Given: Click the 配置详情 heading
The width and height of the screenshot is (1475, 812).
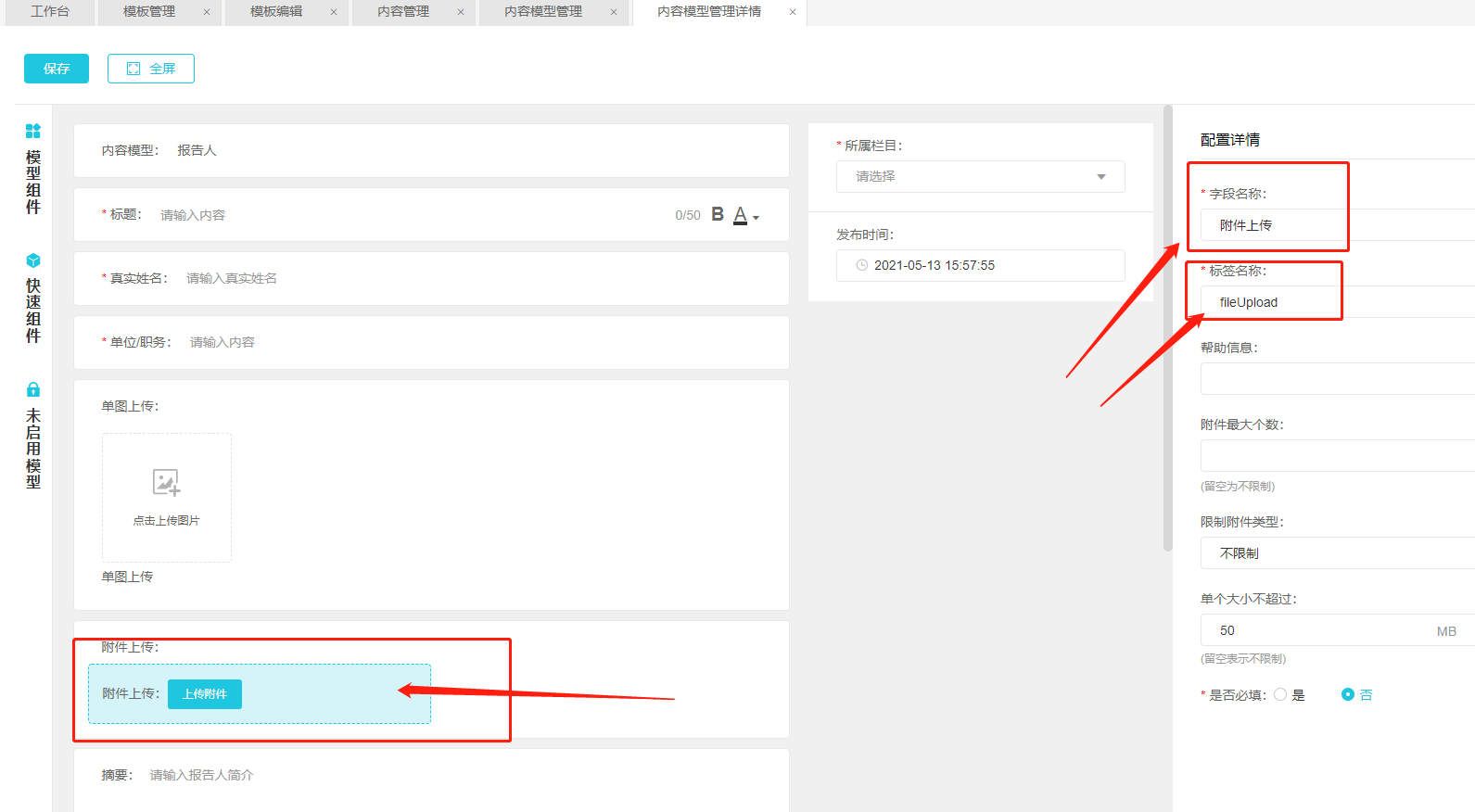Looking at the screenshot, I should pyautogui.click(x=1230, y=140).
